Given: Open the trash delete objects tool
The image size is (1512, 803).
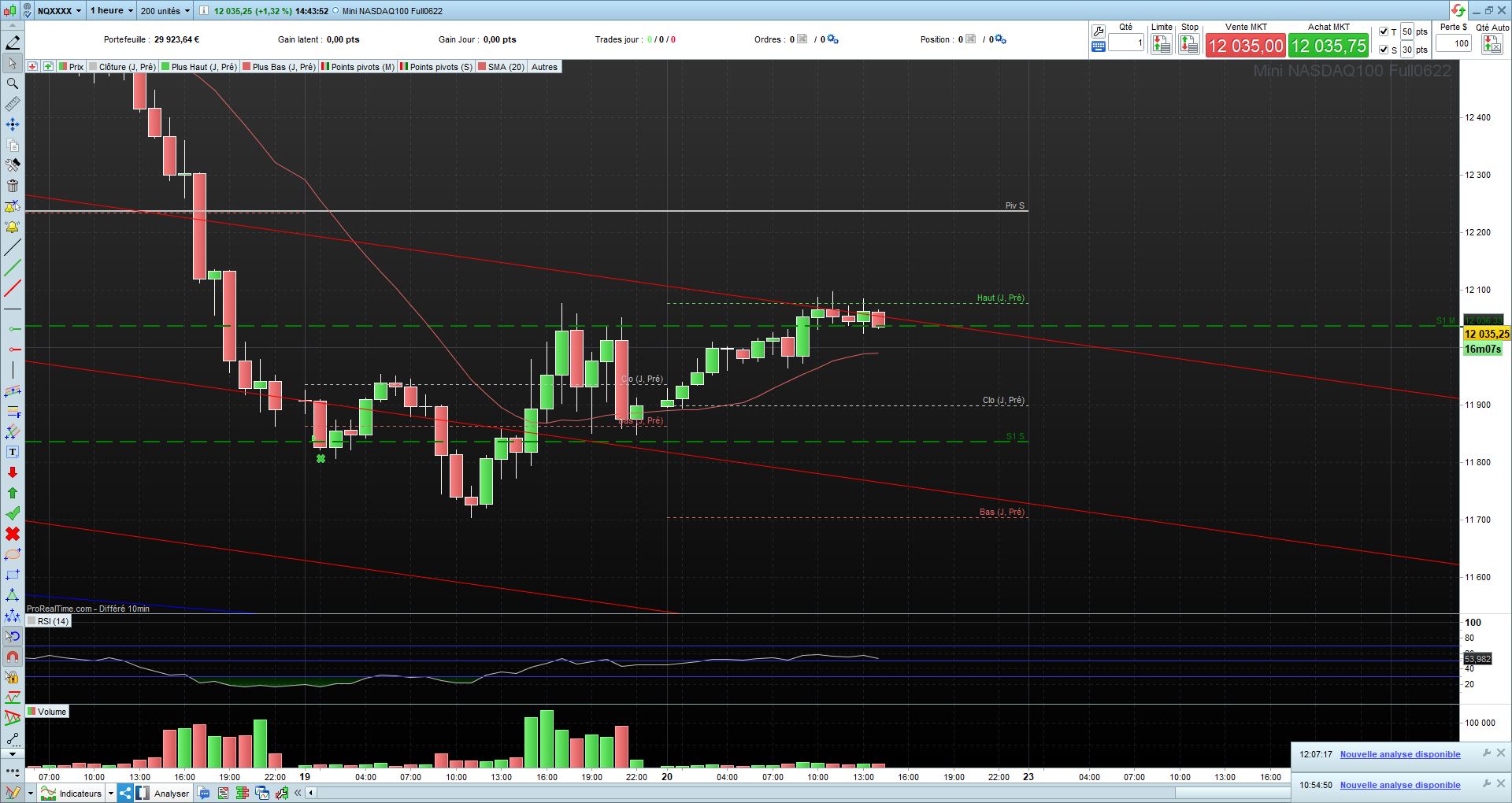Looking at the screenshot, I should click(13, 186).
